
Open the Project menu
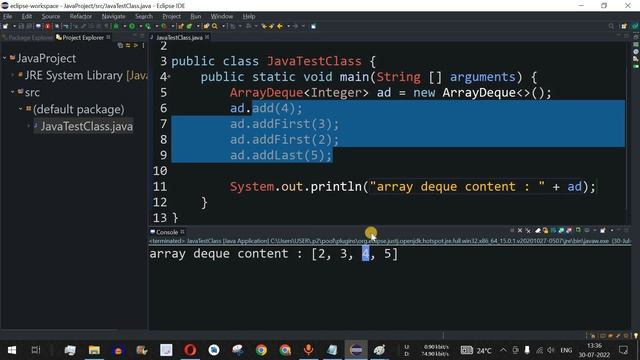click(171, 16)
